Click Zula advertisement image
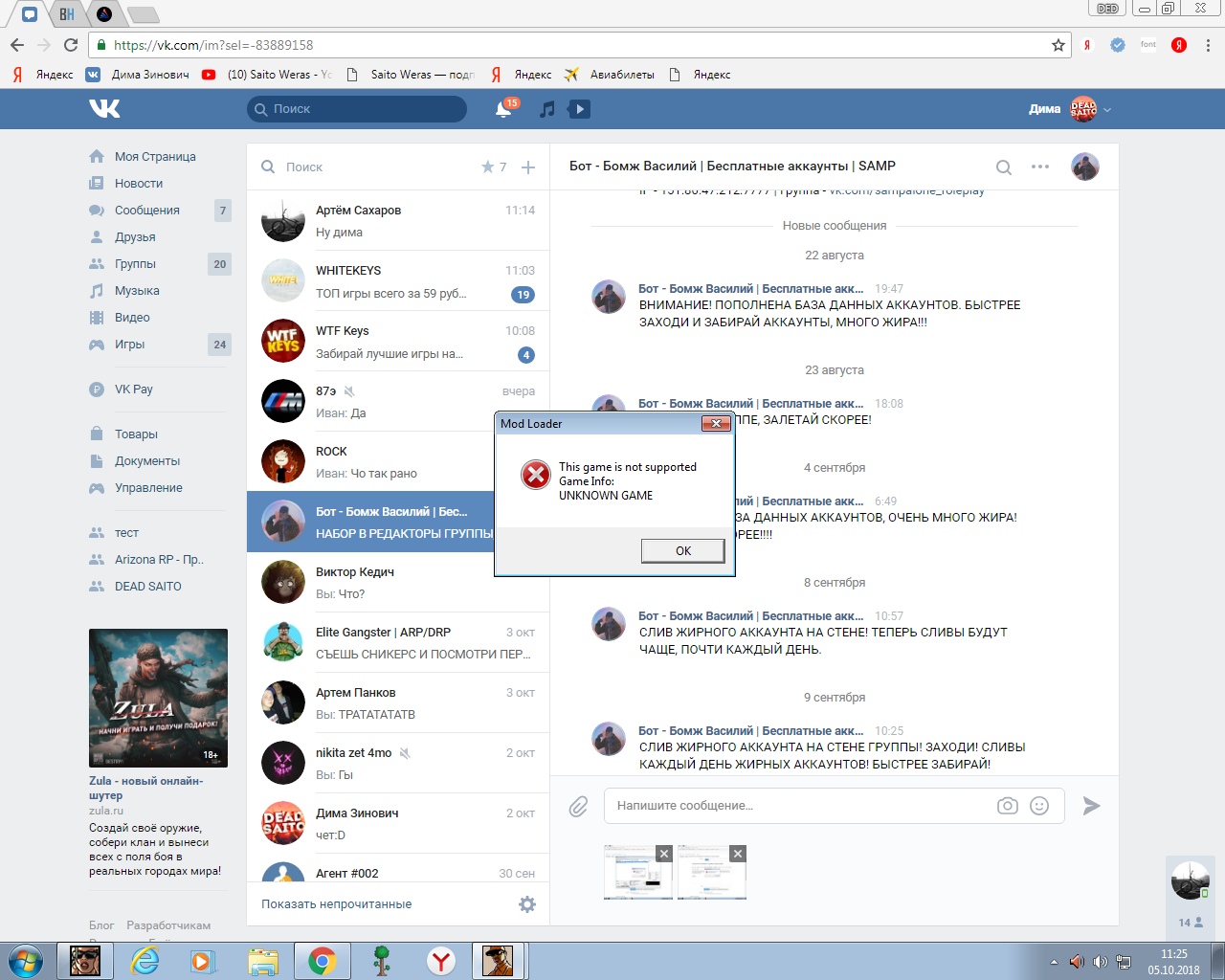 pyautogui.click(x=158, y=698)
